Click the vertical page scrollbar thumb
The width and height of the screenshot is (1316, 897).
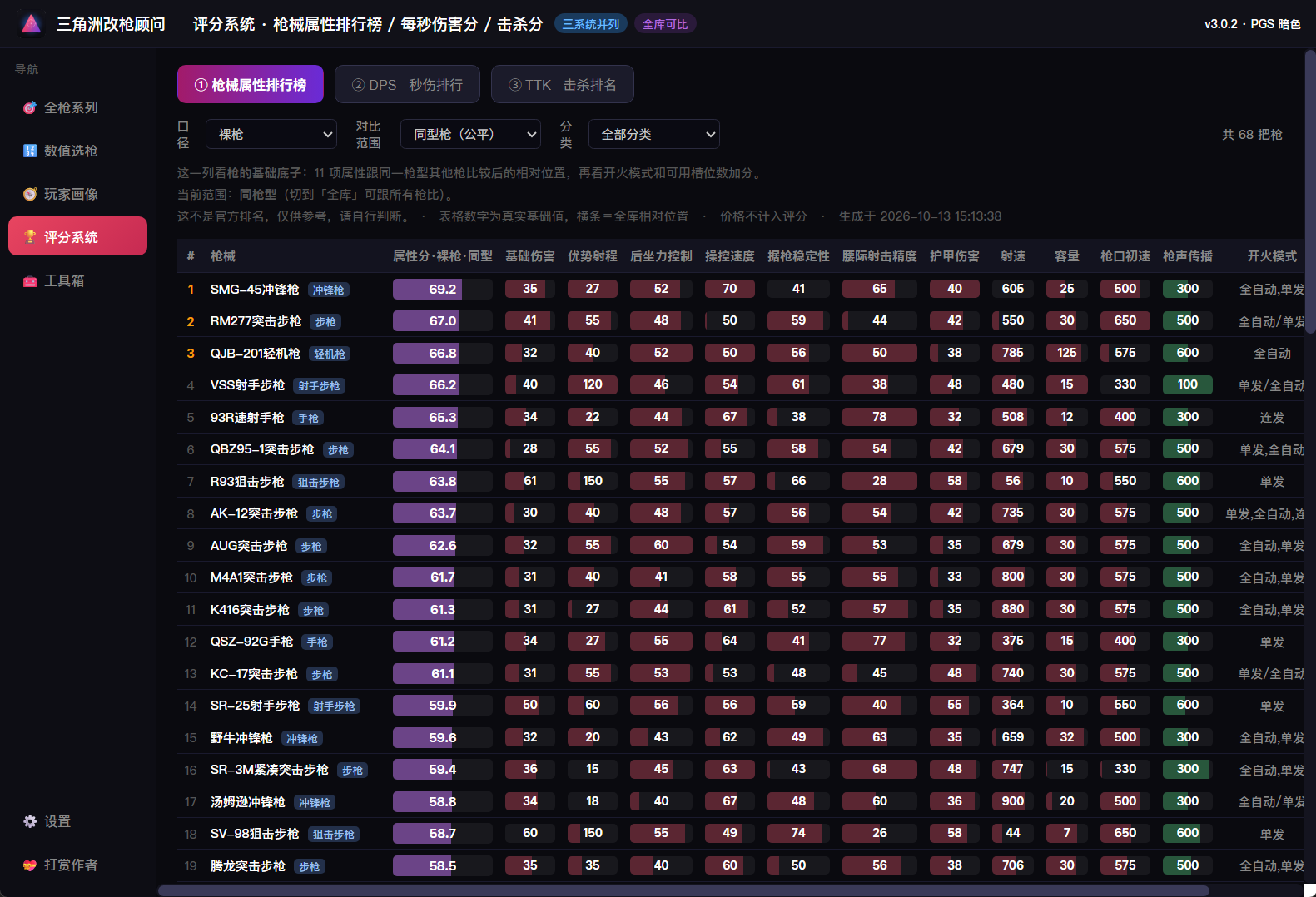click(x=1310, y=191)
